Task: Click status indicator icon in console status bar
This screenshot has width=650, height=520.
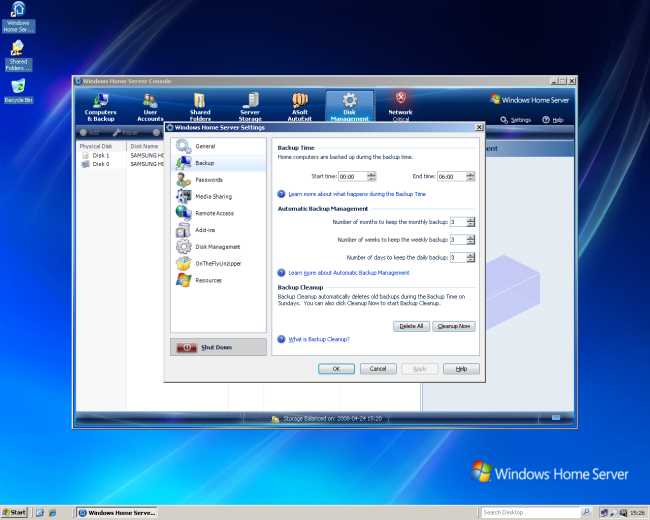Action: click(556, 418)
